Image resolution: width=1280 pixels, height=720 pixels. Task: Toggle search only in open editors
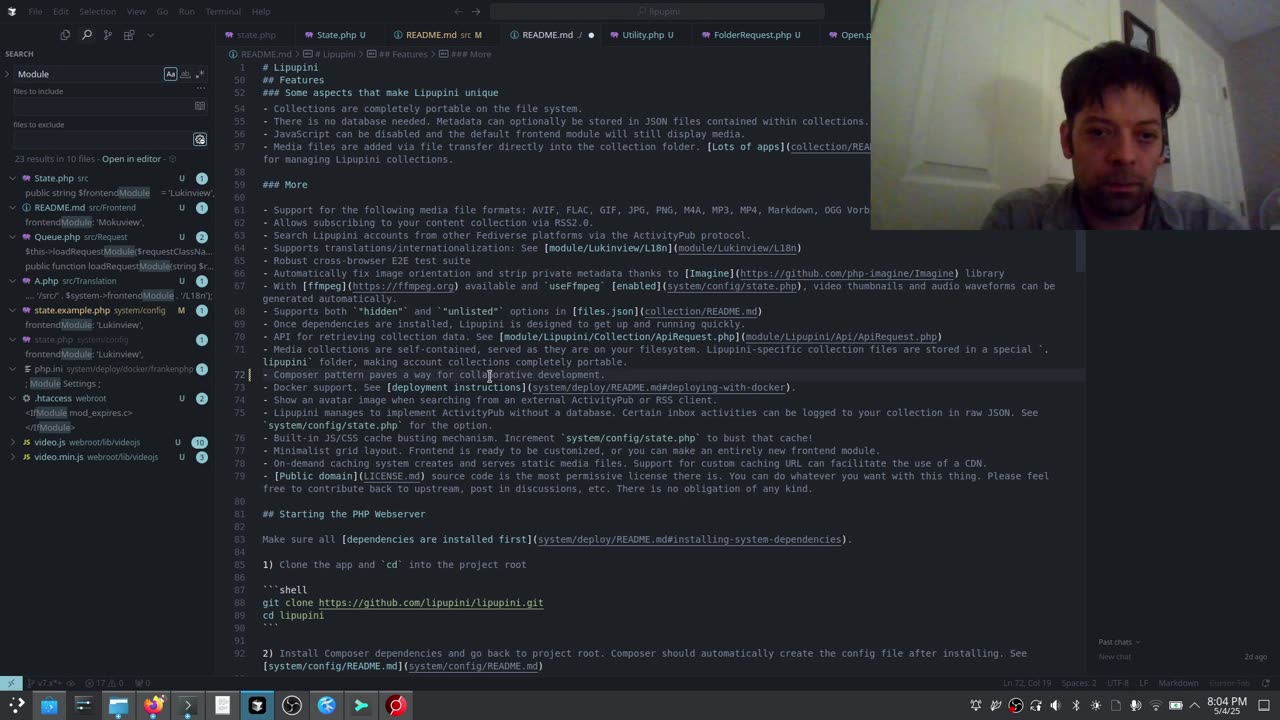pos(200,106)
